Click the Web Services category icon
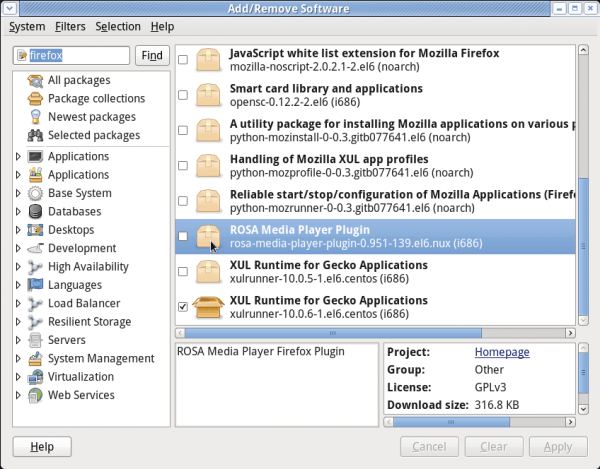 pos(35,395)
